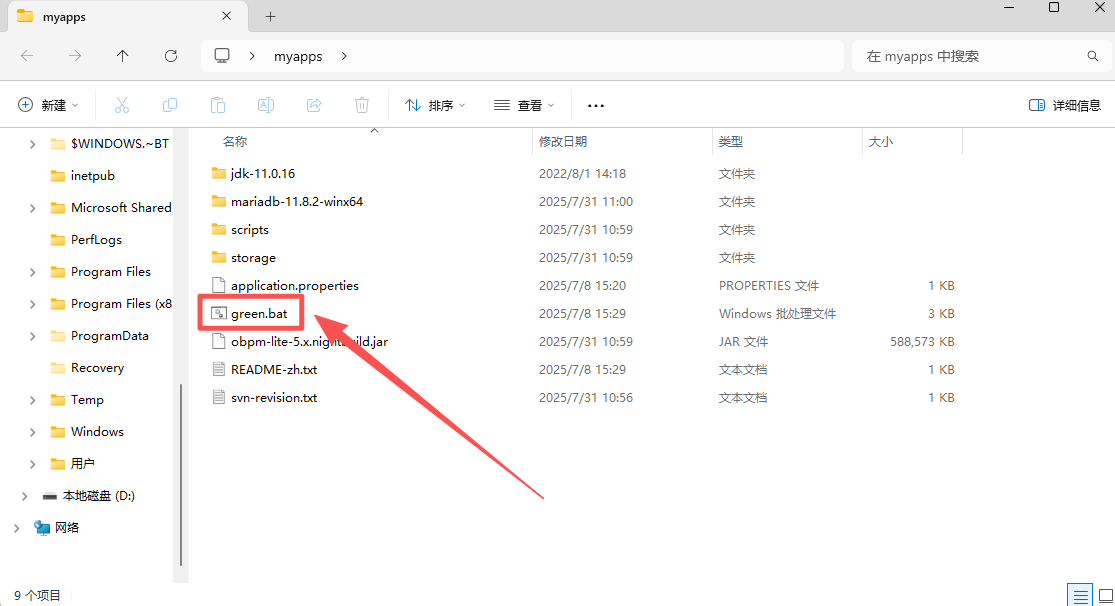Click the 在 myapps 中搜索 search box
The image size is (1115, 606).
(970, 56)
